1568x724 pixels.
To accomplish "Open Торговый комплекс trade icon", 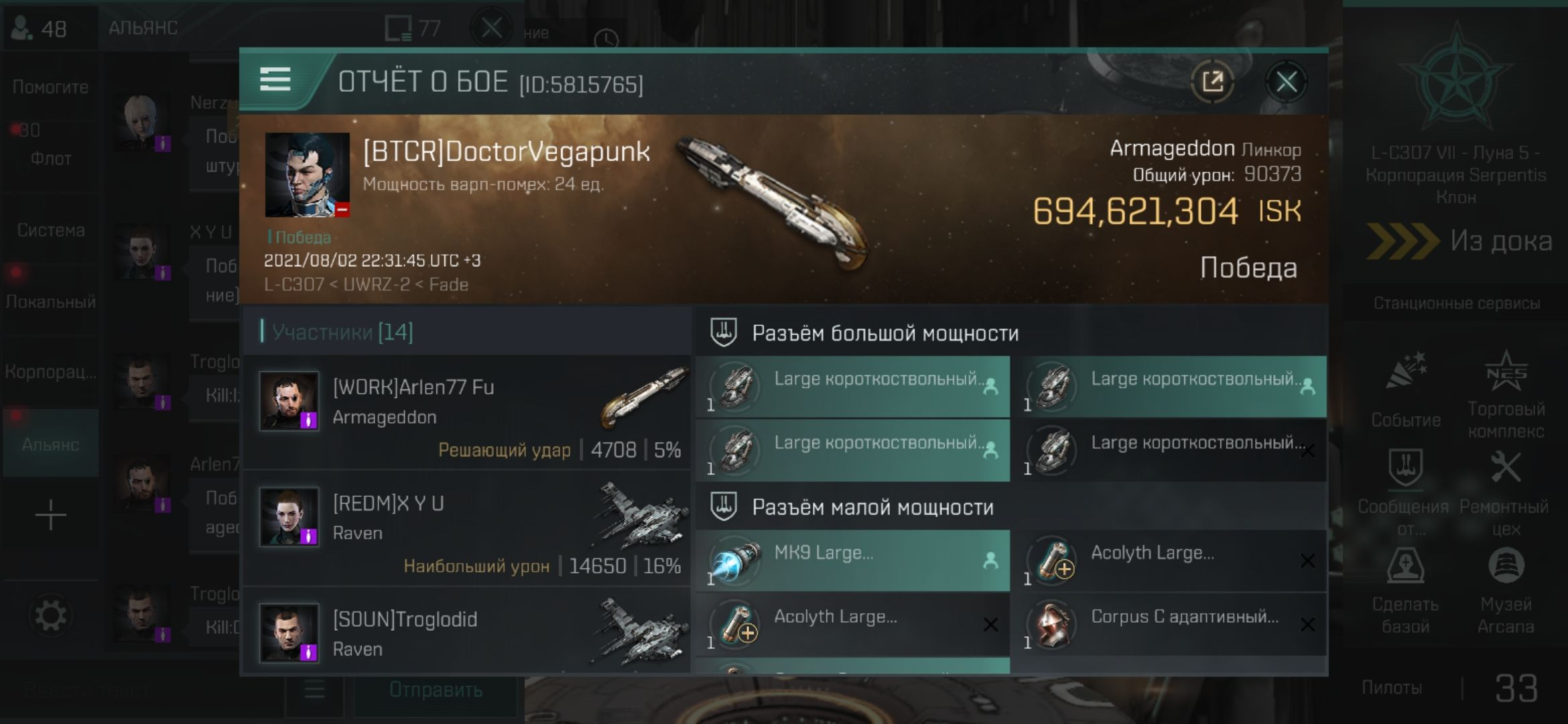I will 1506,396.
